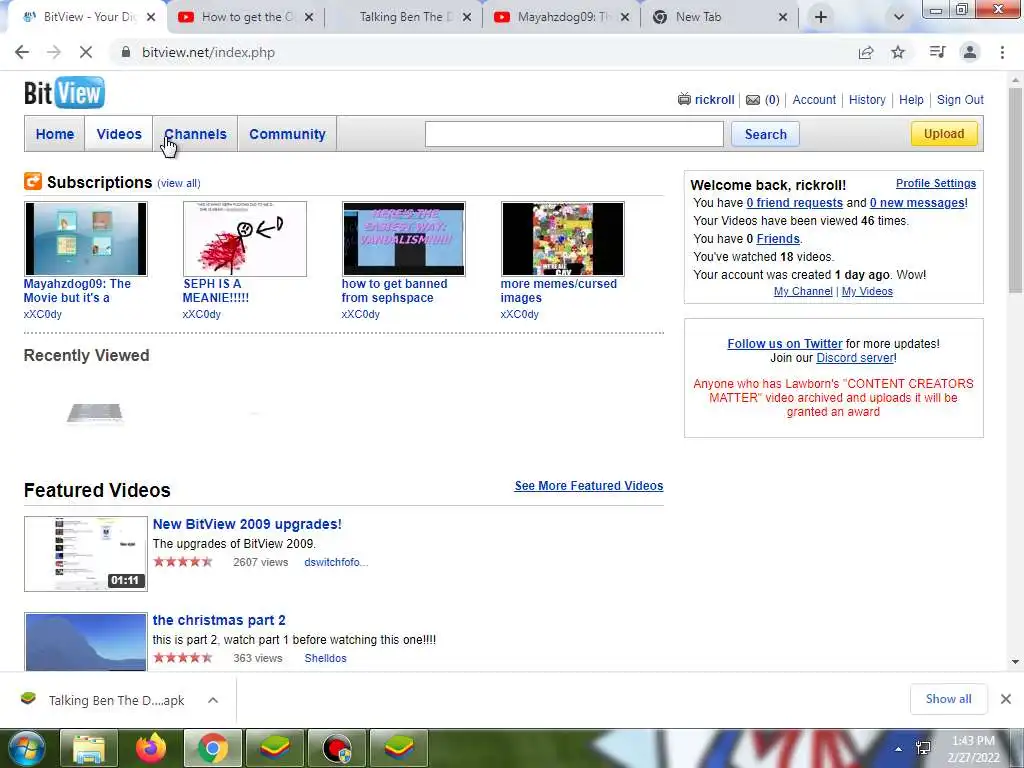Stop page loading with the X button
This screenshot has height=768, width=1024.
[x=86, y=52]
